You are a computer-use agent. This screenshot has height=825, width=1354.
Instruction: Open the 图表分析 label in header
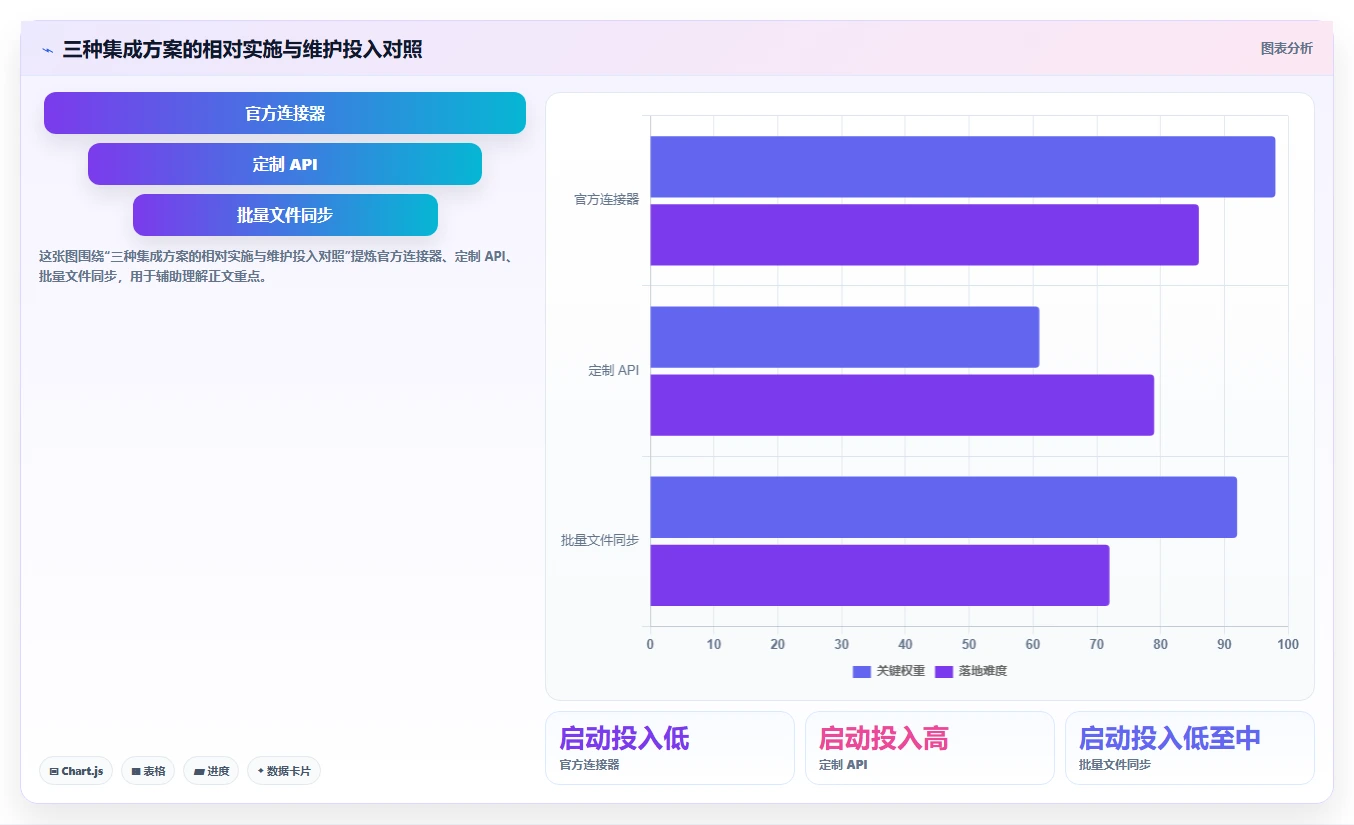[1286, 48]
